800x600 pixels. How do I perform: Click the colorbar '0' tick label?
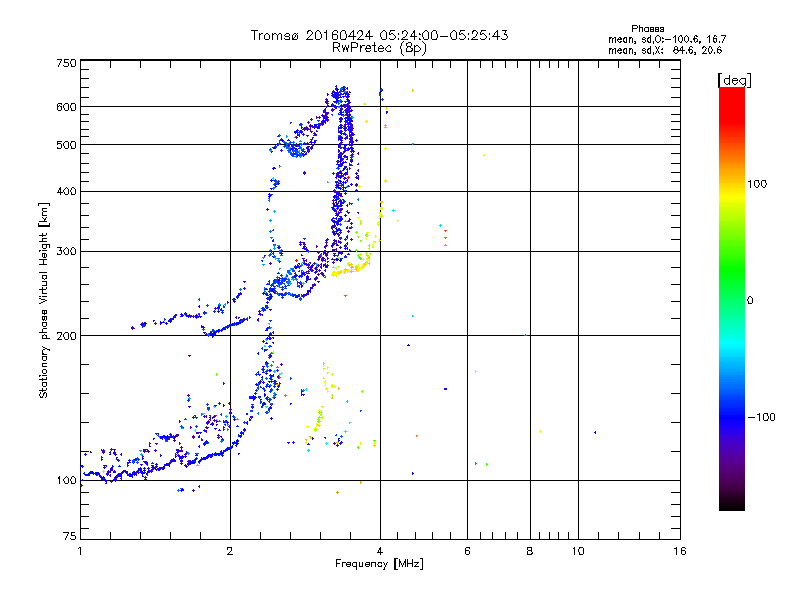coord(750,301)
